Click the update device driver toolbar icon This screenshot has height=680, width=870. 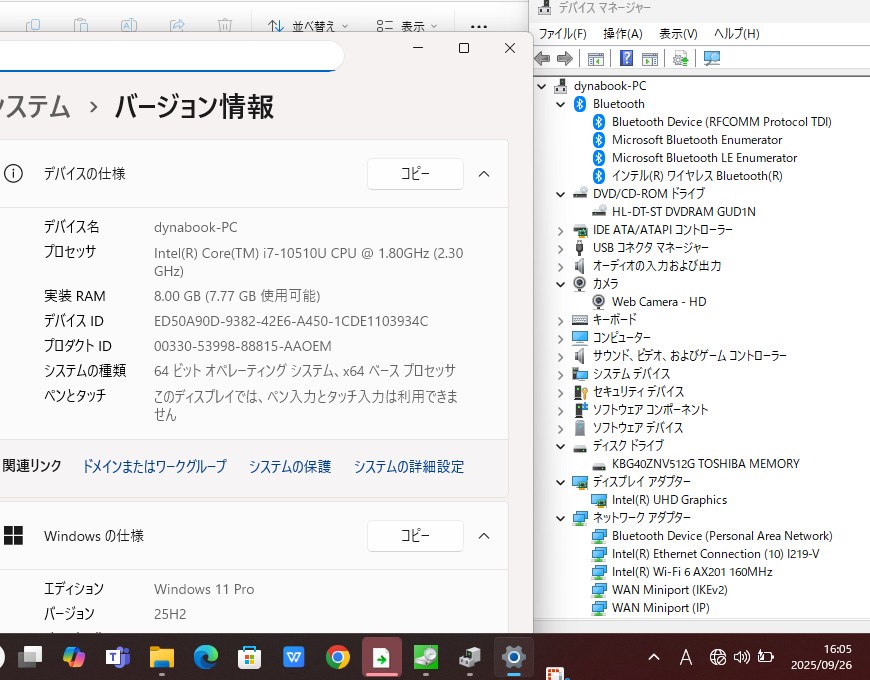click(x=681, y=59)
